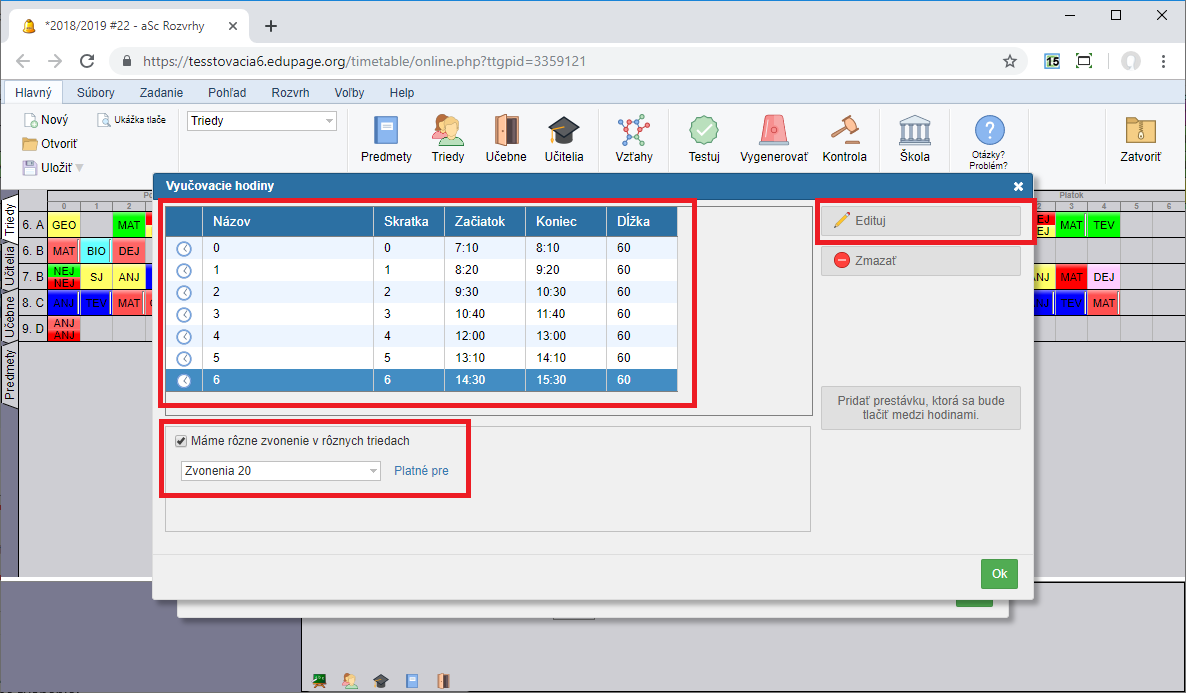Select Učebne vertical side tab
The height and width of the screenshot is (693, 1186).
(x=9, y=316)
